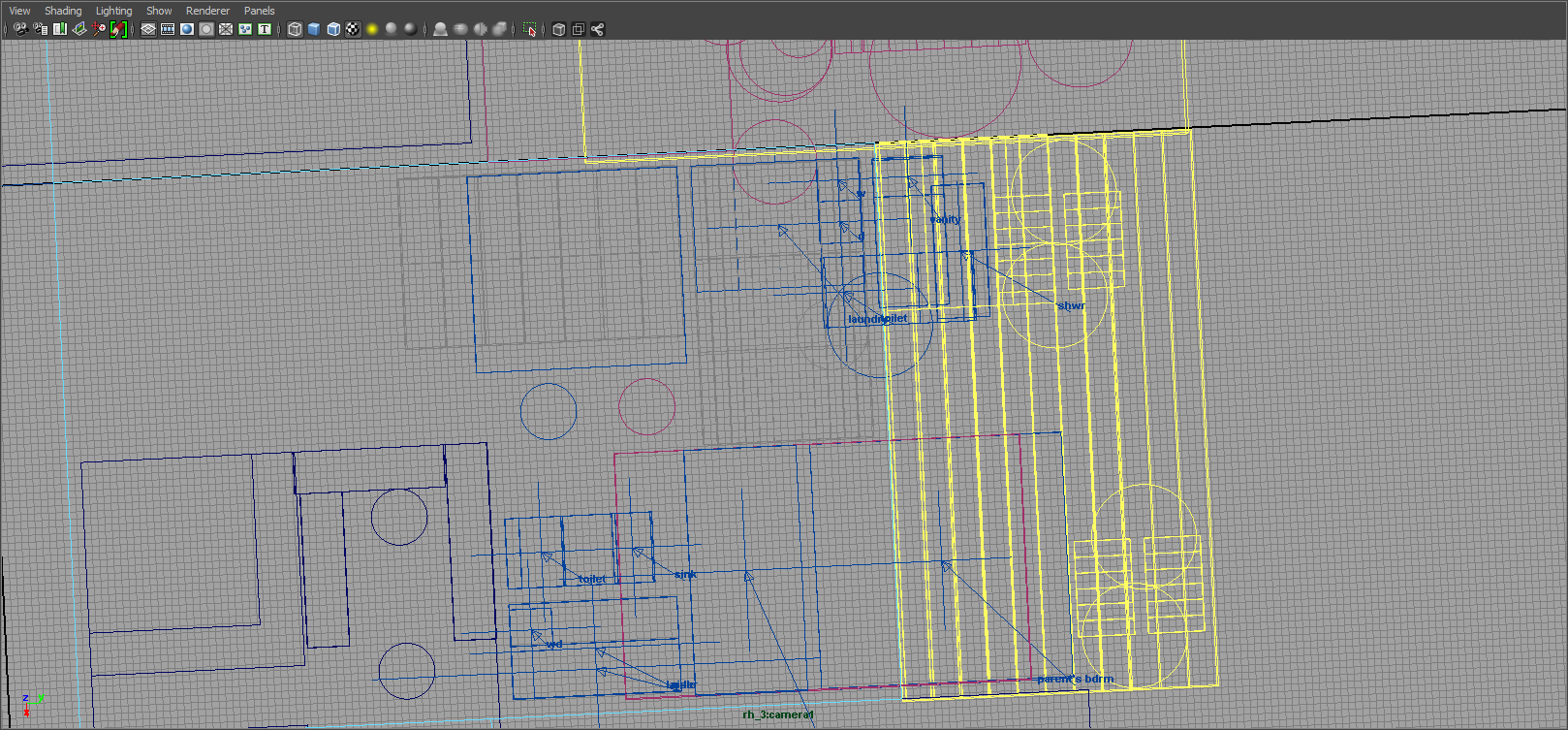Enable Wireframe on Shaded cube icon
Image resolution: width=1568 pixels, height=730 pixels.
[x=333, y=29]
